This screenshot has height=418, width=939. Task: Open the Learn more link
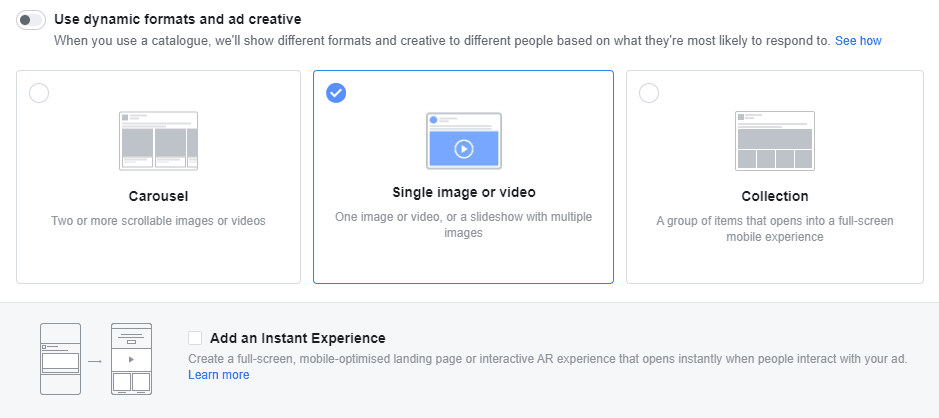coord(218,375)
